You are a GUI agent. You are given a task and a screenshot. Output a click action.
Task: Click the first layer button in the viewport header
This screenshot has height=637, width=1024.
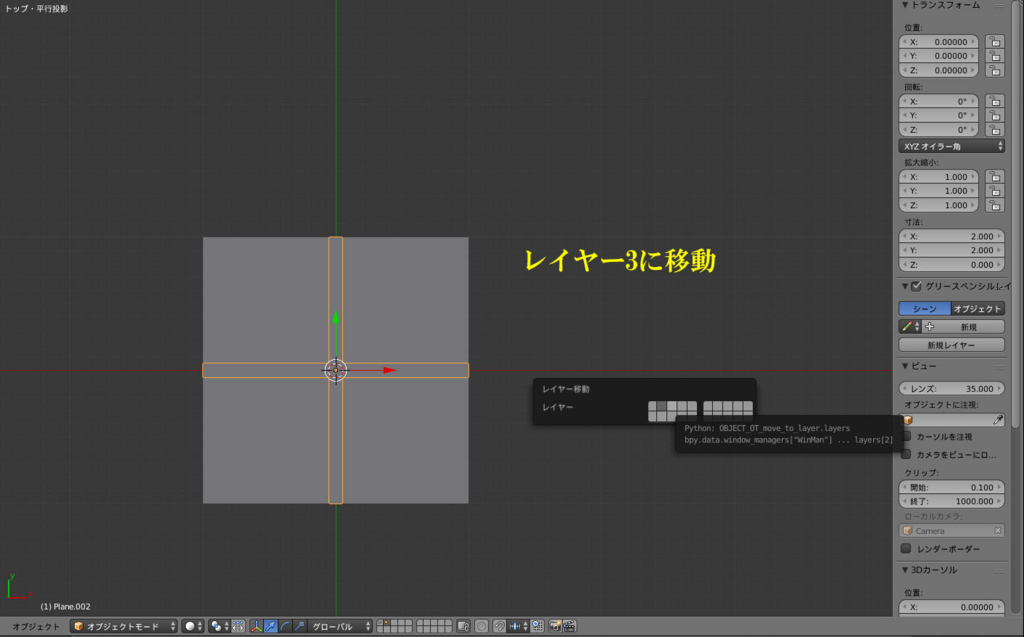tap(380, 622)
